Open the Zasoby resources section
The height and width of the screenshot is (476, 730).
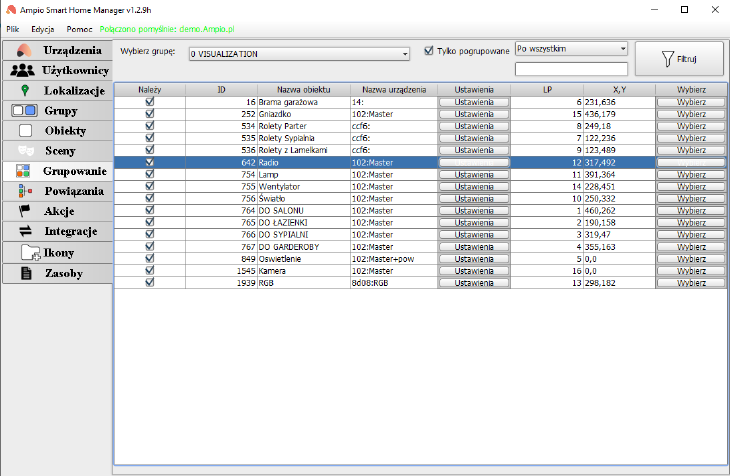(58, 273)
